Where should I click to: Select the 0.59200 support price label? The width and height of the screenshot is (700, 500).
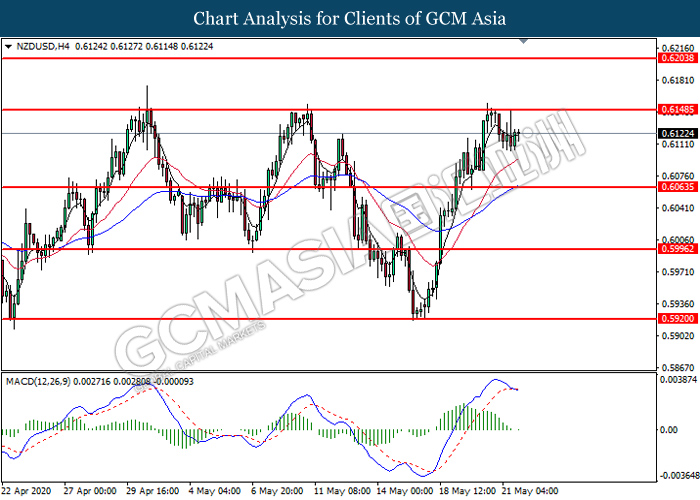pyautogui.click(x=678, y=319)
